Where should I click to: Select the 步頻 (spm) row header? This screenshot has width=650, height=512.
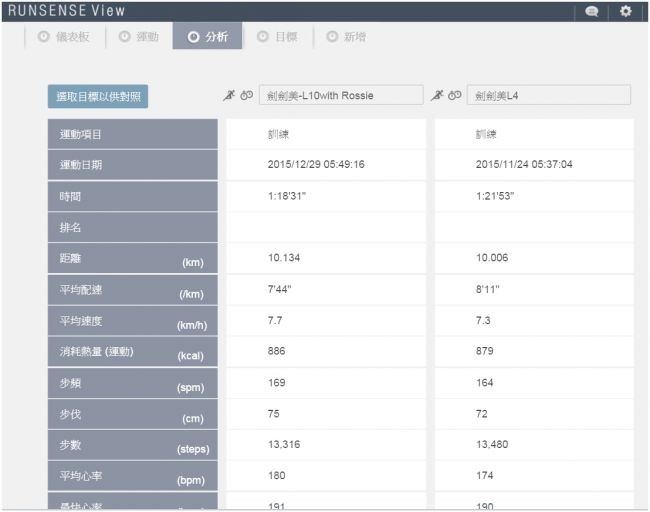pos(133,383)
